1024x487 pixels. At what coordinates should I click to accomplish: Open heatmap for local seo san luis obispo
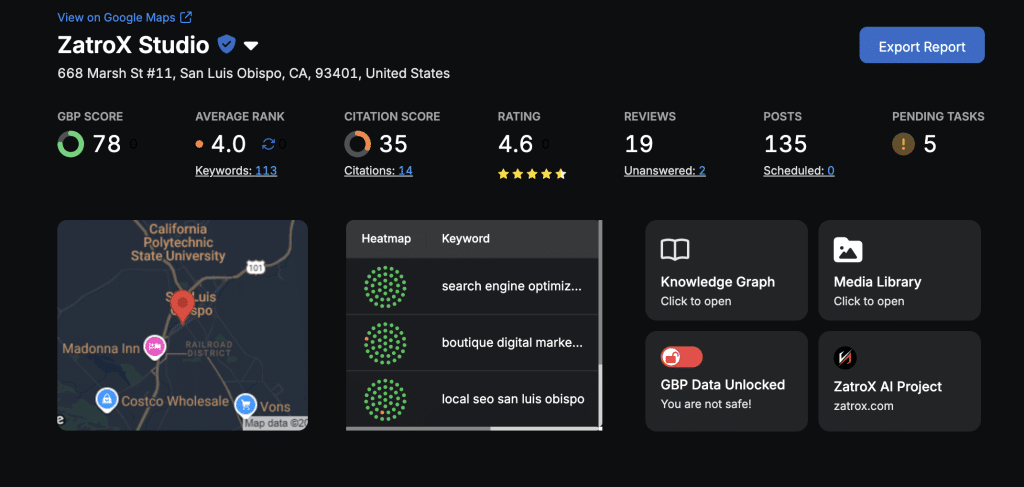pyautogui.click(x=385, y=399)
